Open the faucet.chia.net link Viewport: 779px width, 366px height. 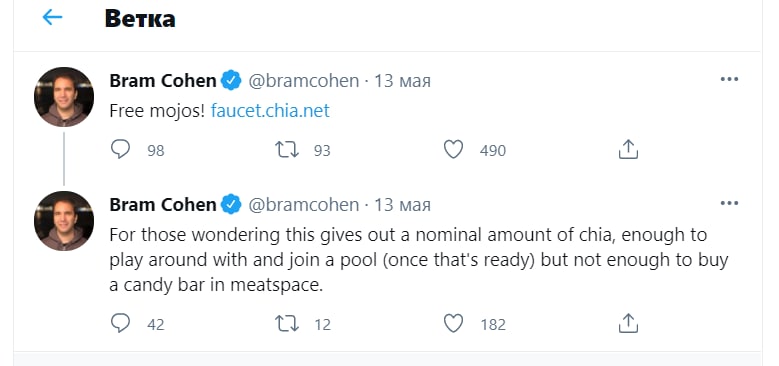click(x=270, y=110)
